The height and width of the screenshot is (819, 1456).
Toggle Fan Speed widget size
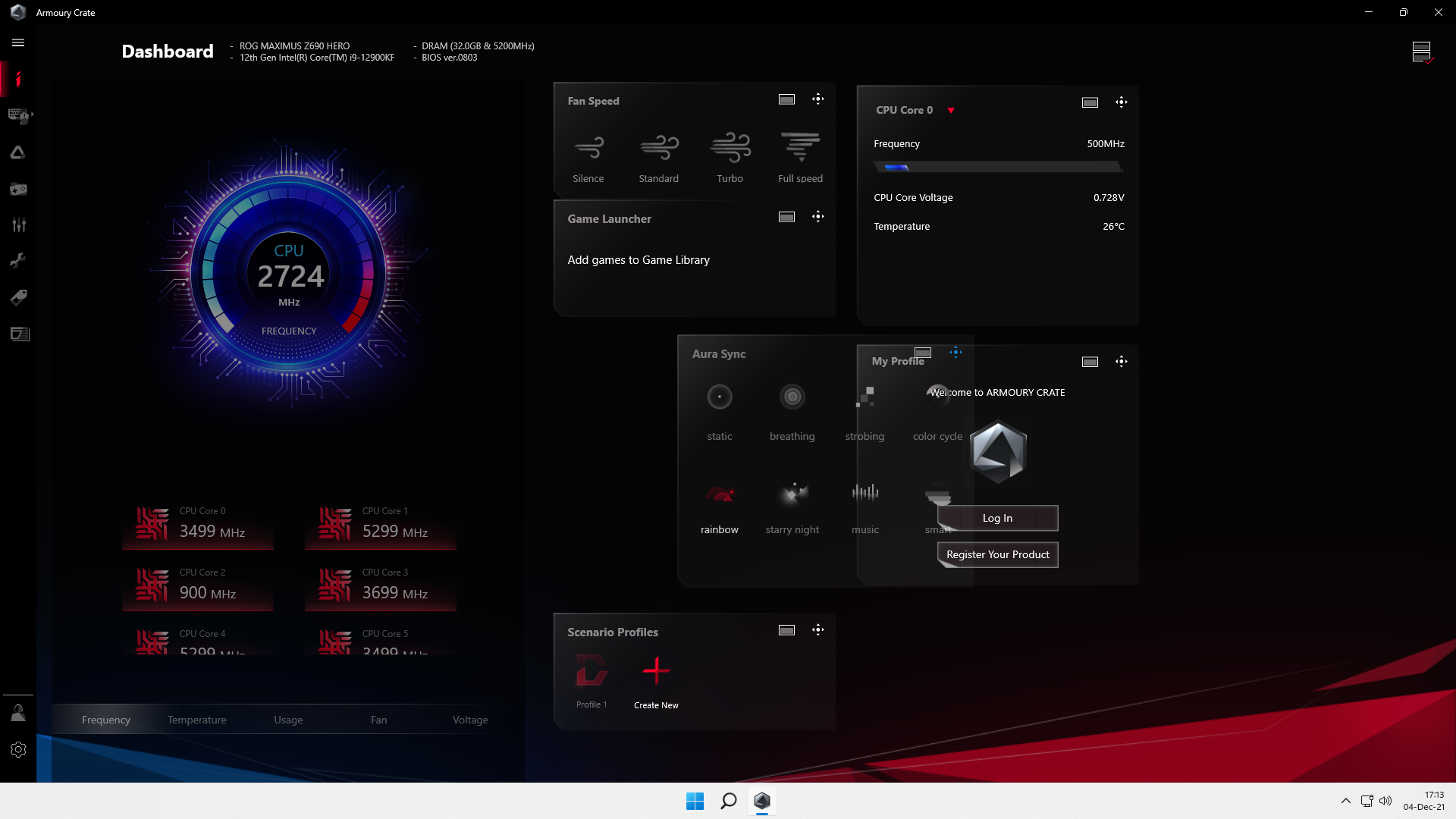point(786,99)
